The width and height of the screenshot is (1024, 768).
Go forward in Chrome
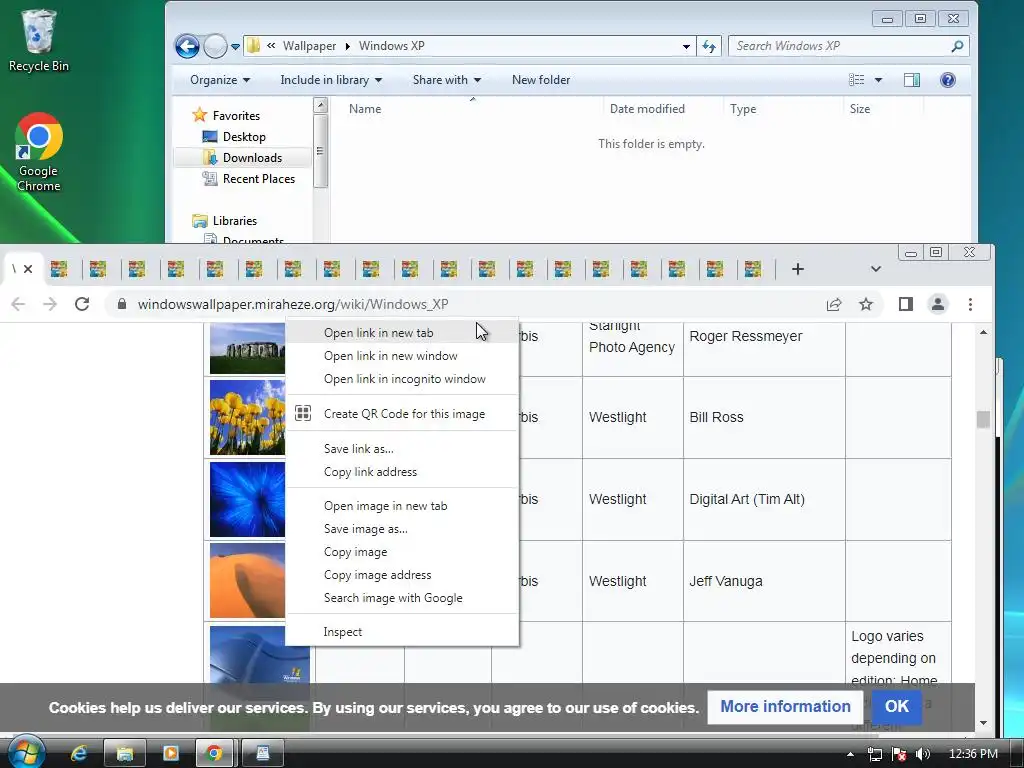50,304
